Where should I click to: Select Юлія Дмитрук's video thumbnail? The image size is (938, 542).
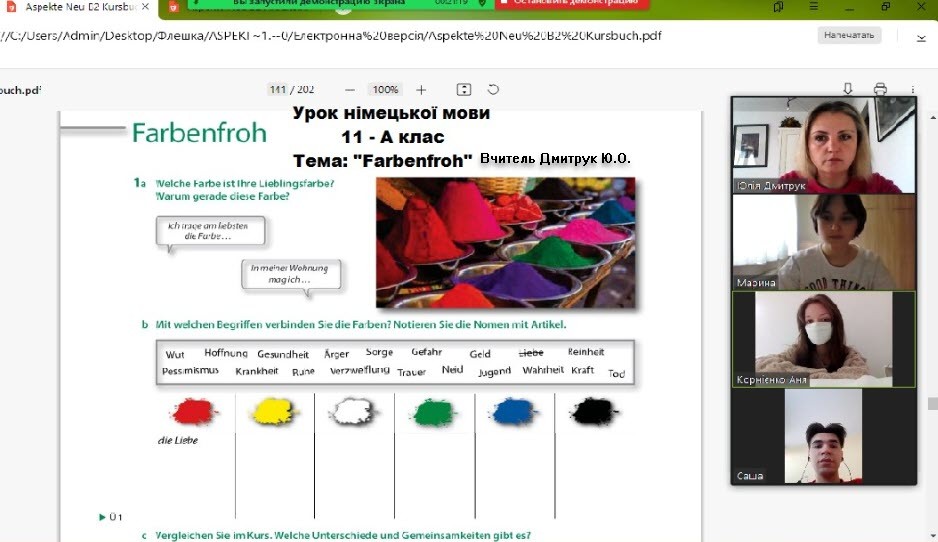click(x=823, y=144)
